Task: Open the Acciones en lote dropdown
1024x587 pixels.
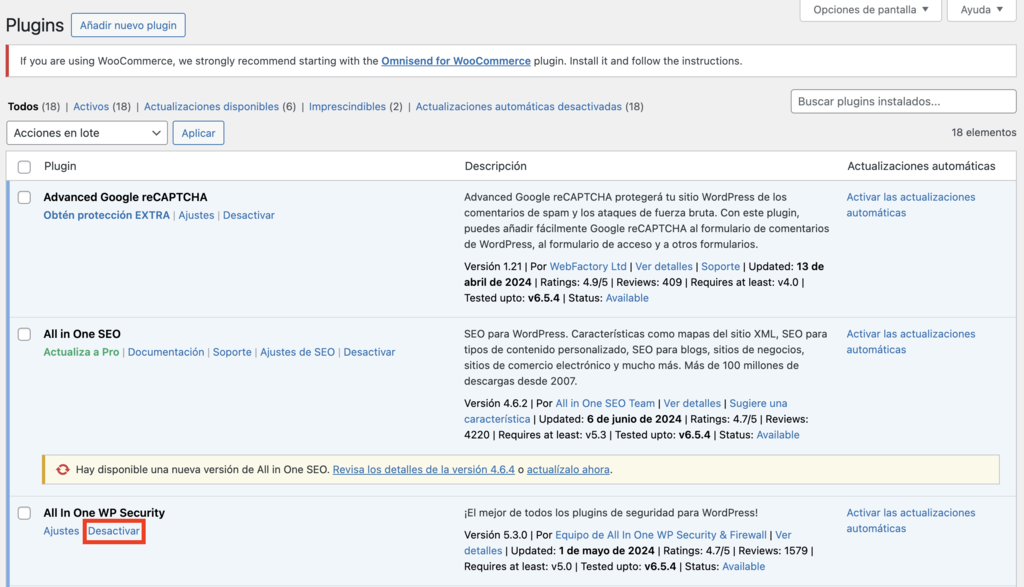Action: click(86, 132)
